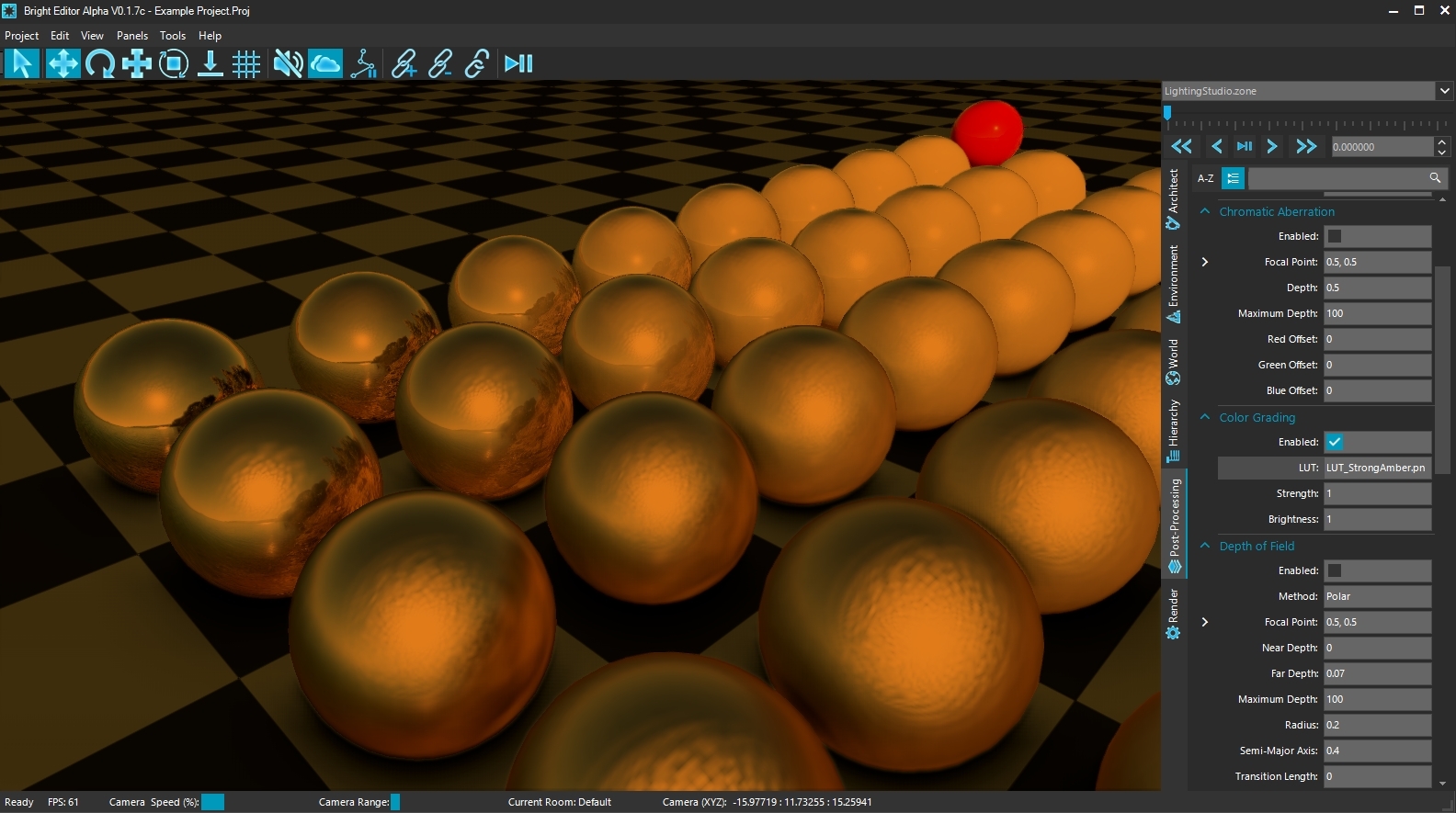The image size is (1456, 813).
Task: Open the Tools menu
Action: [x=173, y=36]
